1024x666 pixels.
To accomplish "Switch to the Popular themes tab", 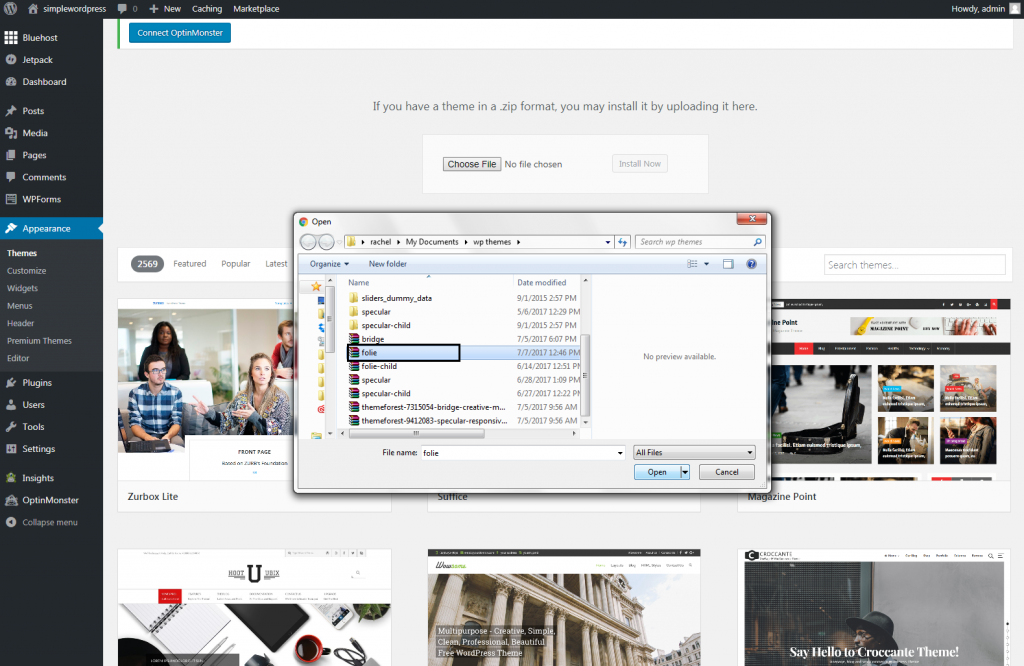I will (236, 264).
